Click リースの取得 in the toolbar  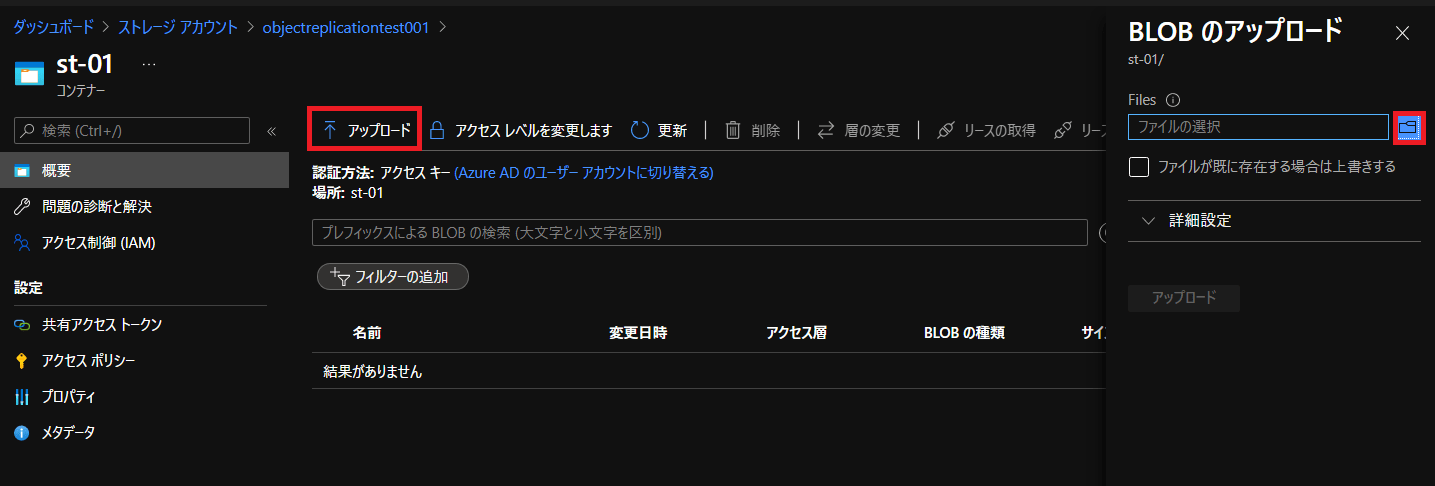986,130
